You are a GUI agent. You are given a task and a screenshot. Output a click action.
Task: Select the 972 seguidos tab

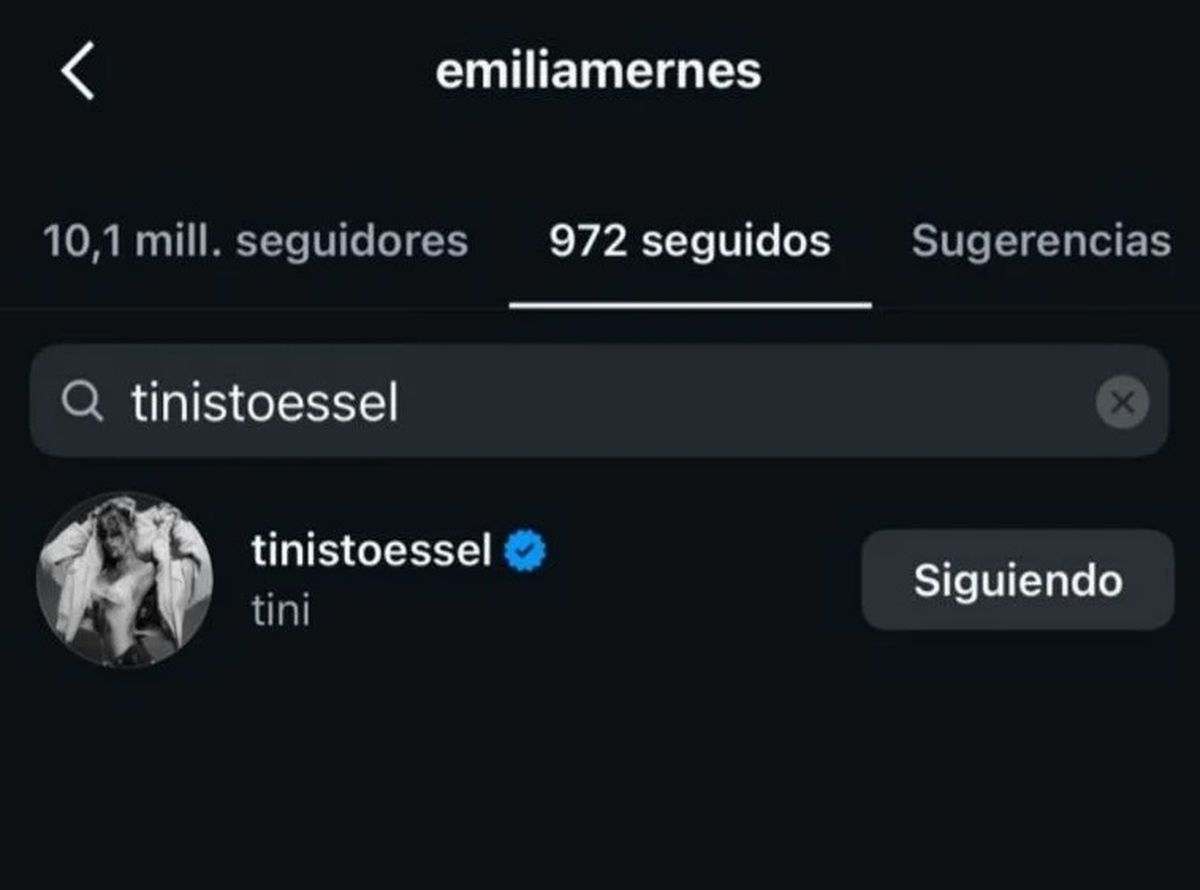click(x=690, y=241)
